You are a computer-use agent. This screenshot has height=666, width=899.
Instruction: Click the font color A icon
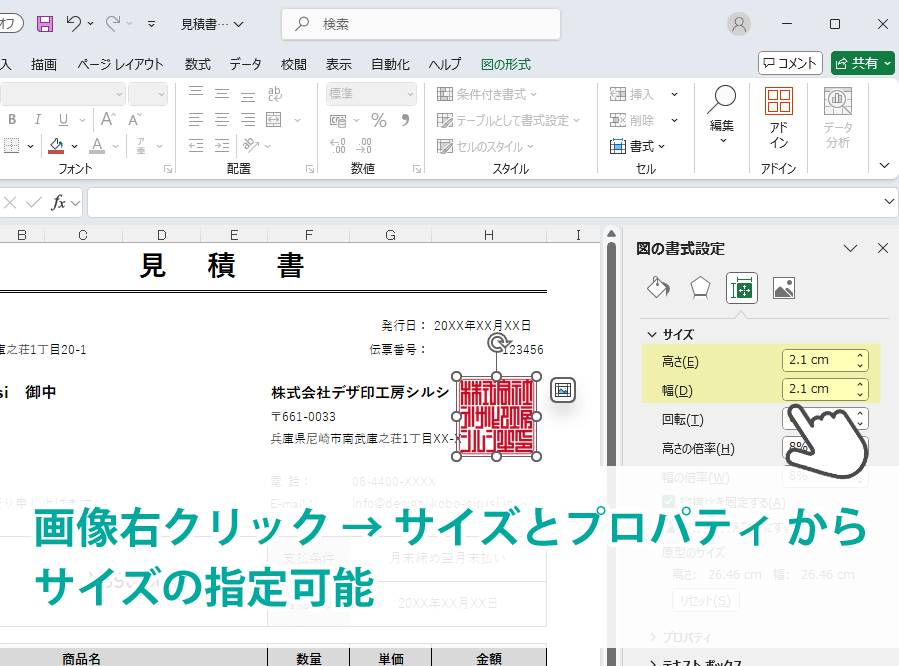point(97,146)
